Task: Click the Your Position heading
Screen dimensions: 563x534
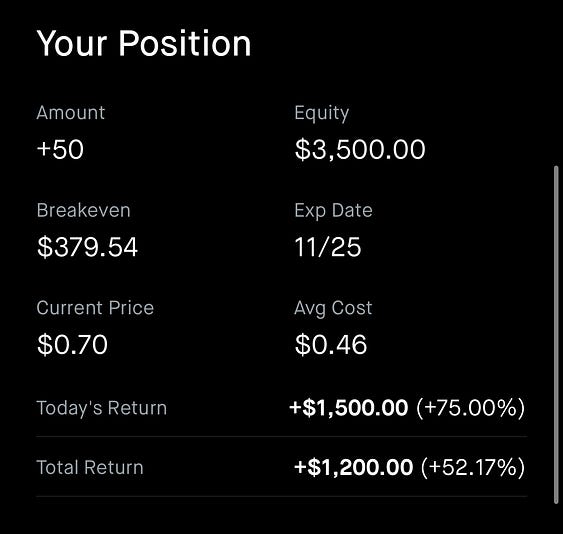Action: tap(144, 44)
